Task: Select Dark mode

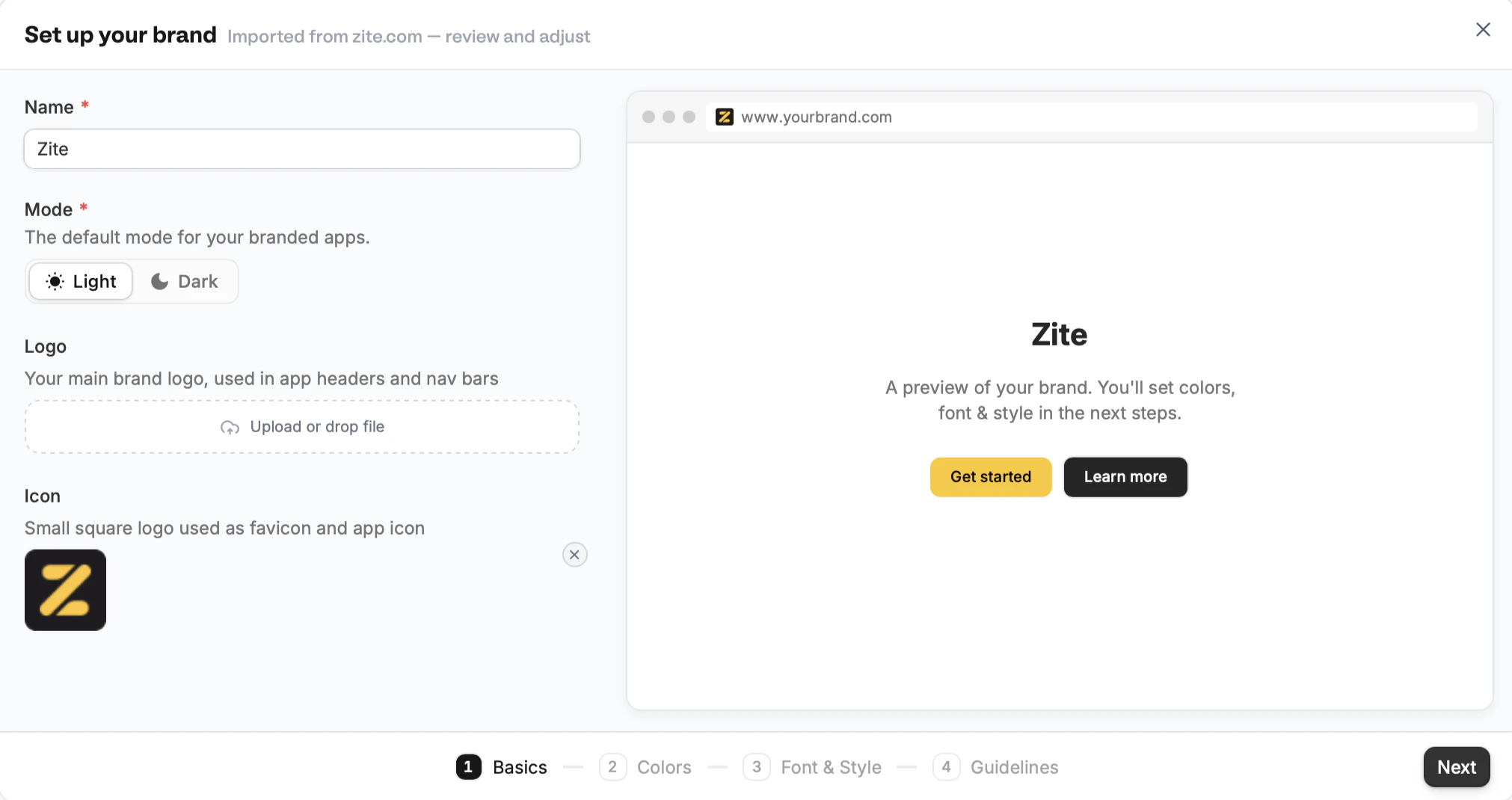Action: pos(185,281)
